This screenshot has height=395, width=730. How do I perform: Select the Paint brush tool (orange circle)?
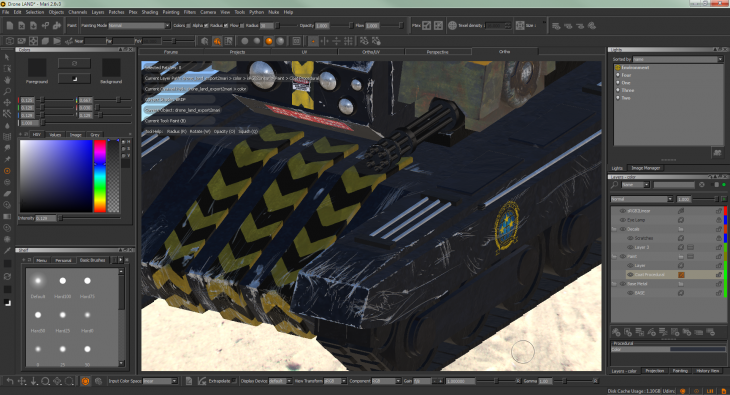point(7,171)
